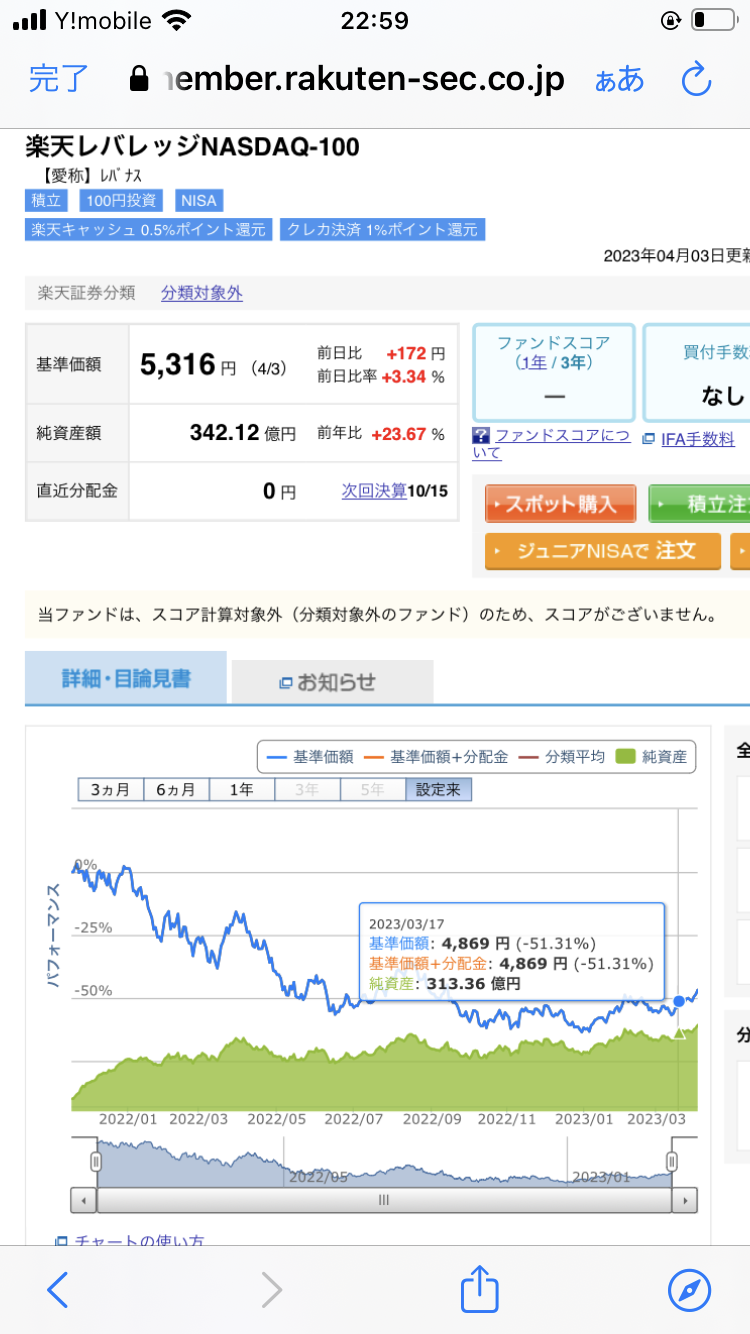The height and width of the screenshot is (1334, 750).
Task: Toggle 分類平均 legend series
Action: [x=561, y=757]
